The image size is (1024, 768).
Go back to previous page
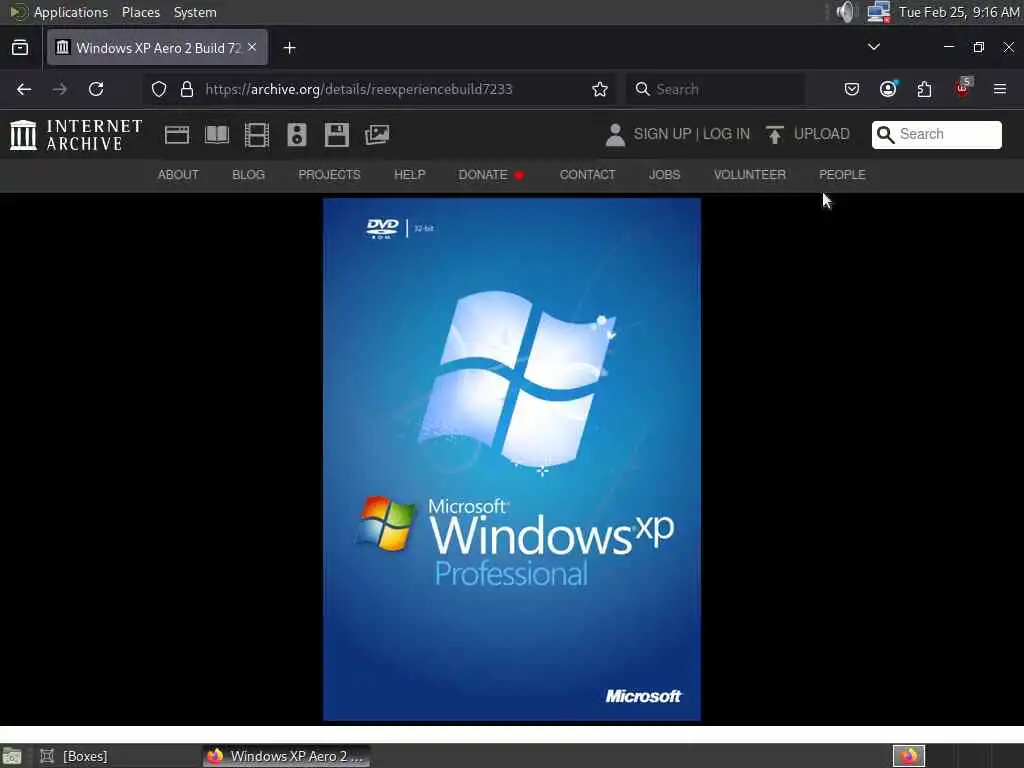click(x=24, y=89)
